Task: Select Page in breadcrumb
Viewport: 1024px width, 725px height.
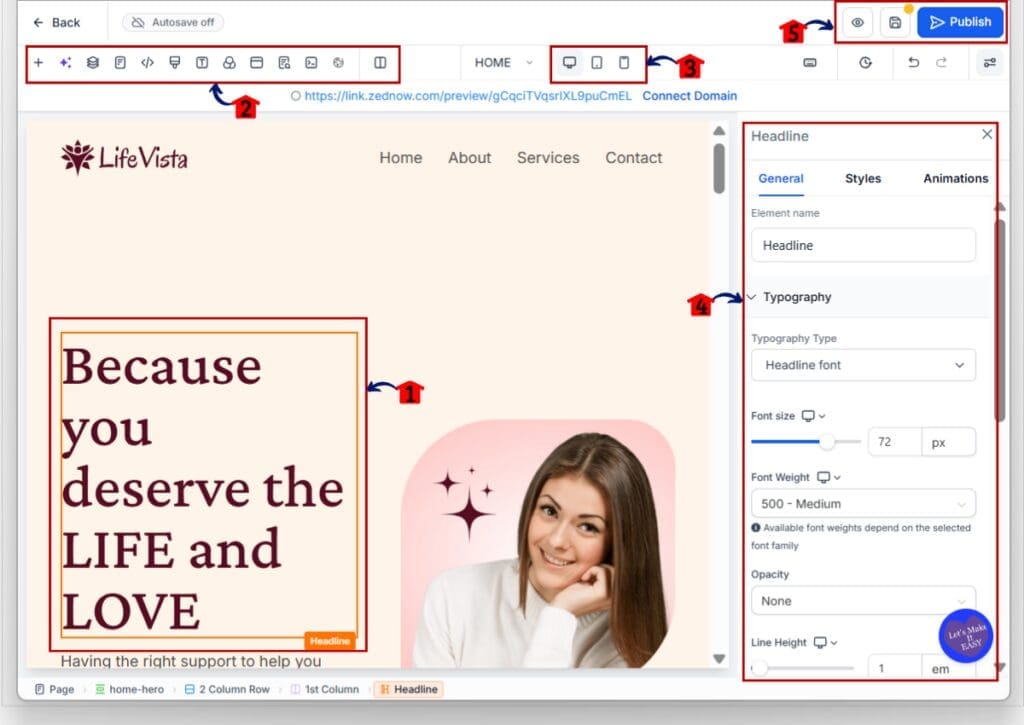Action: [55, 689]
